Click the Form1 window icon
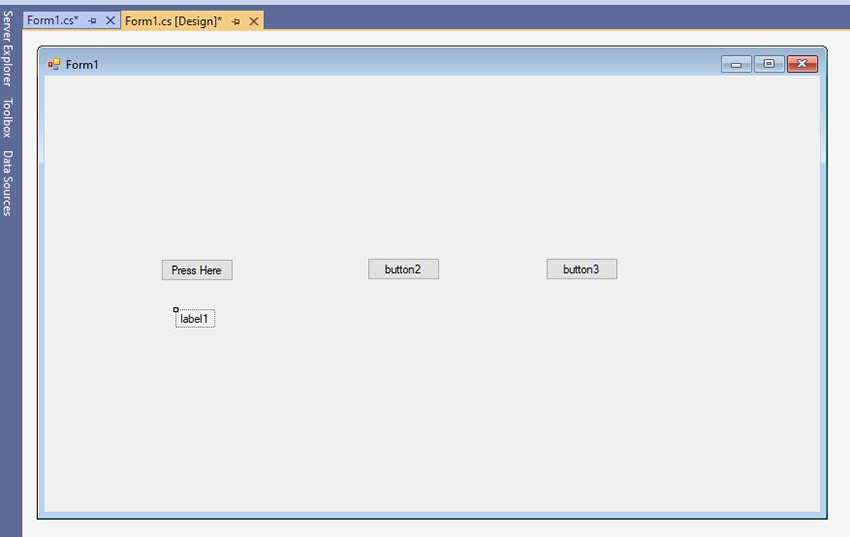This screenshot has height=537, width=850. [54, 64]
